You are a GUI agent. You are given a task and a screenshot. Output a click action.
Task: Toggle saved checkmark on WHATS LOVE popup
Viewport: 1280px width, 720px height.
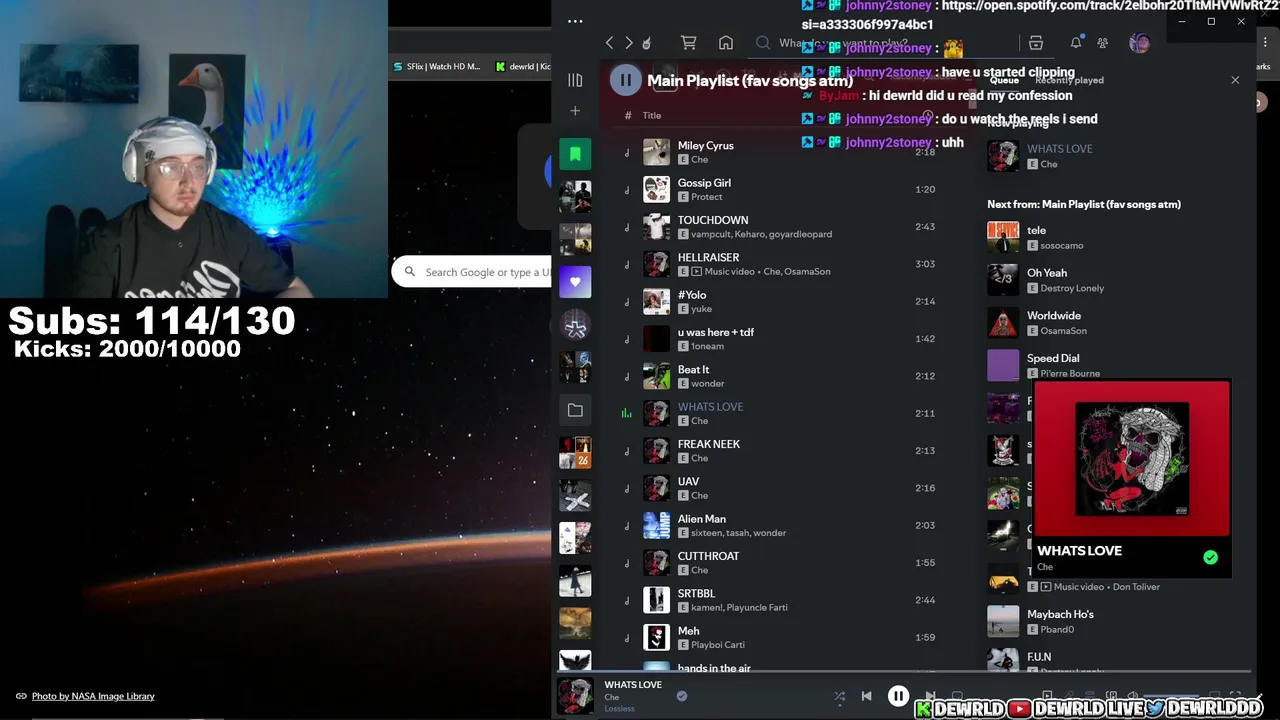(x=1210, y=557)
